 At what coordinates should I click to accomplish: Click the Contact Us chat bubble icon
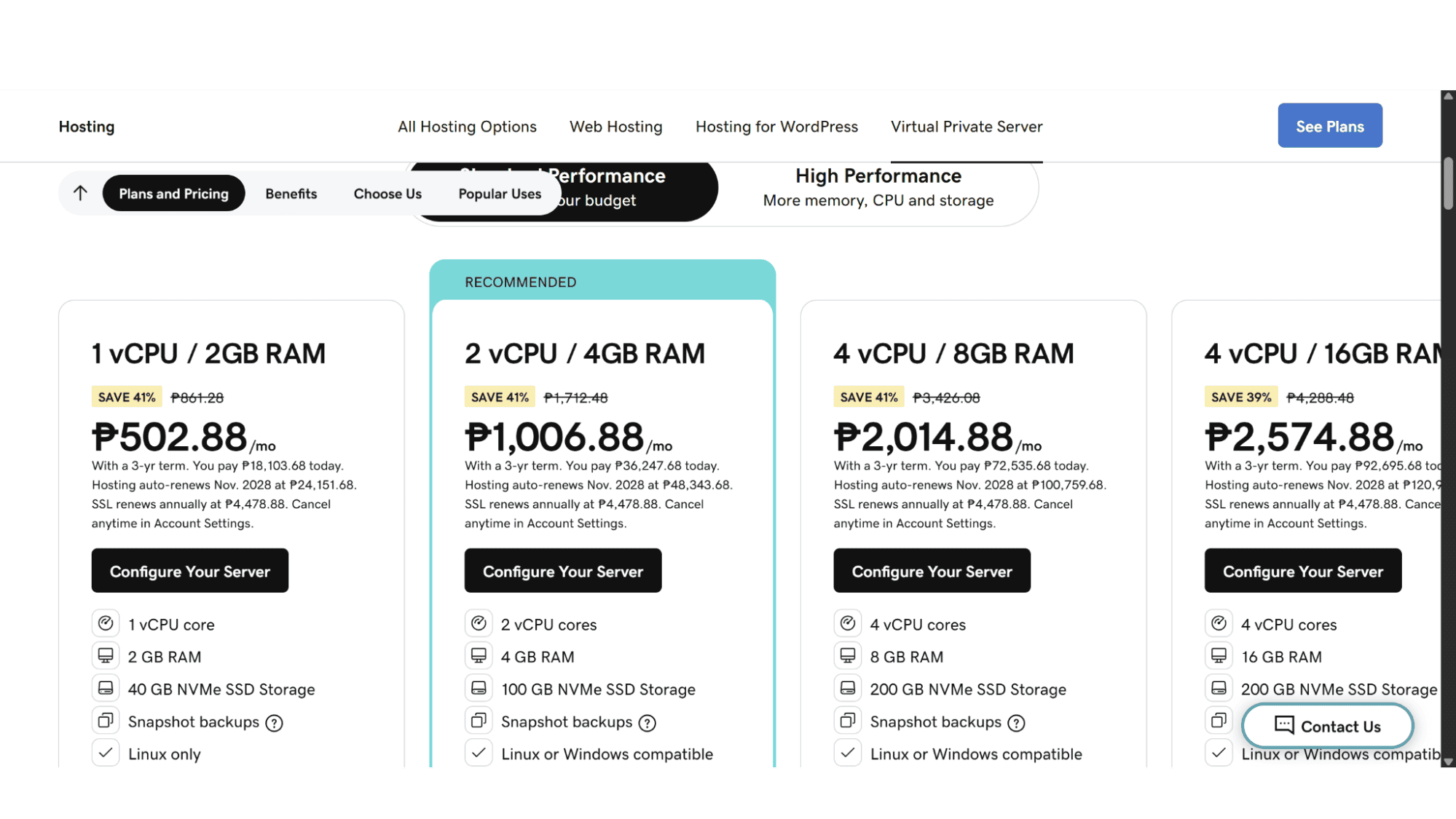click(x=1283, y=726)
